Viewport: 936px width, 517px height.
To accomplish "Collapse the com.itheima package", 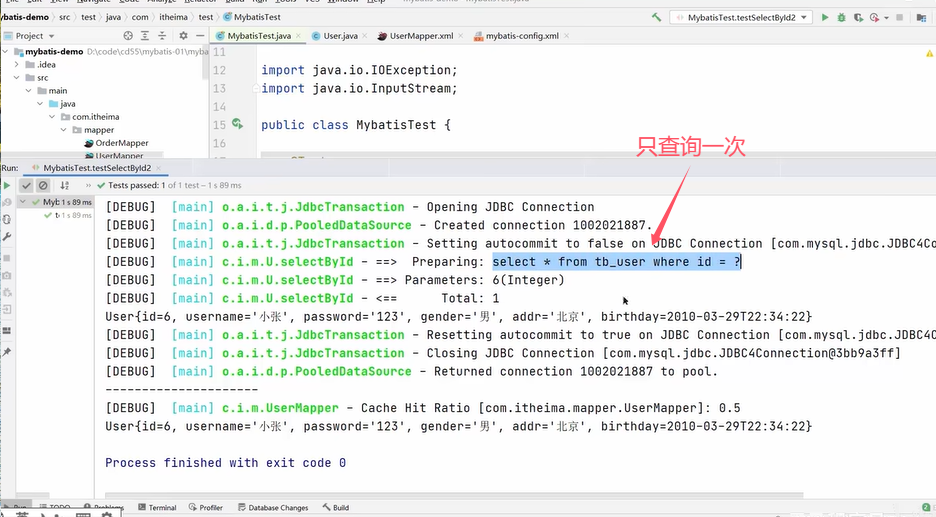I will 52,117.
